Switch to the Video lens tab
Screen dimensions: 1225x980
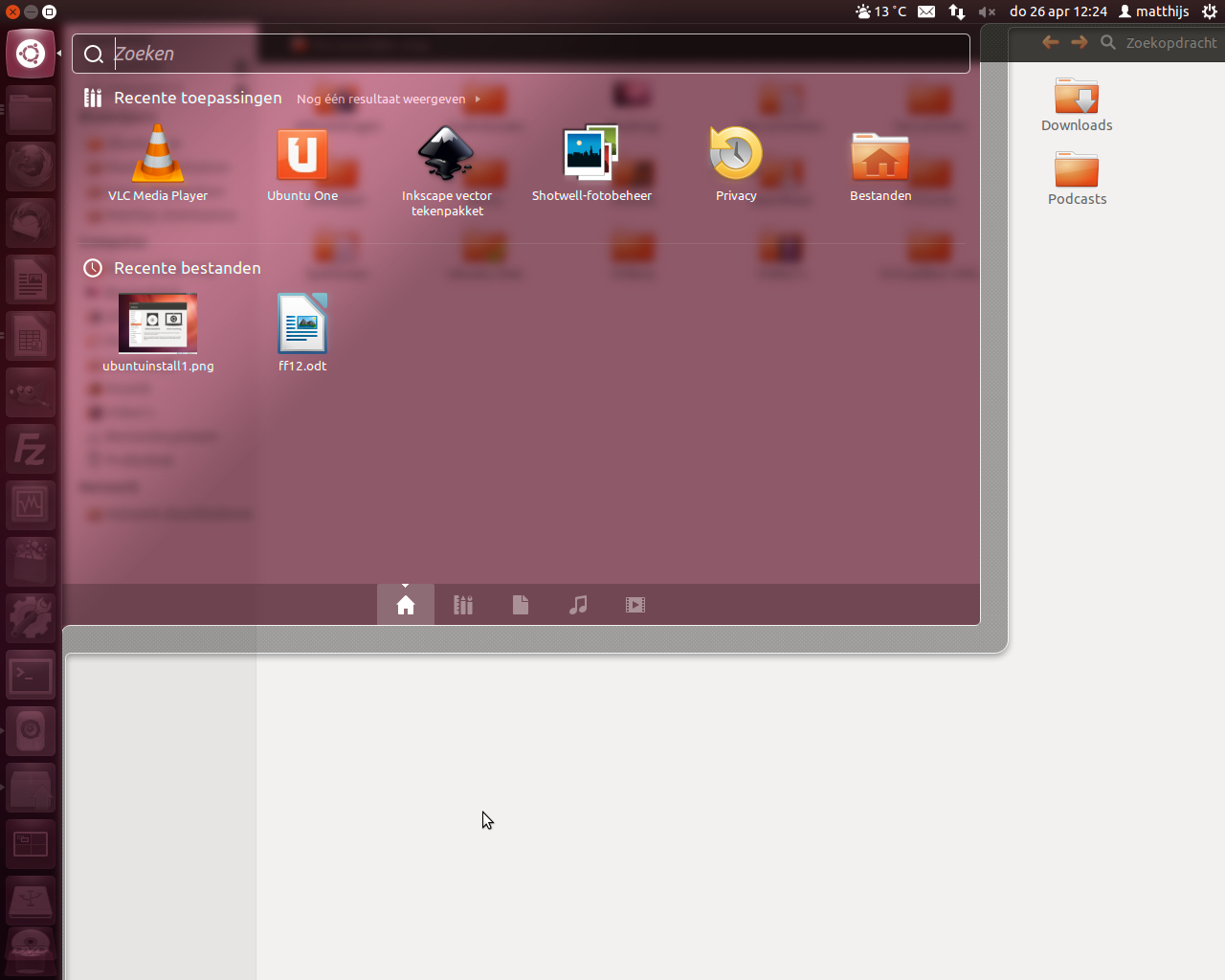pos(635,605)
